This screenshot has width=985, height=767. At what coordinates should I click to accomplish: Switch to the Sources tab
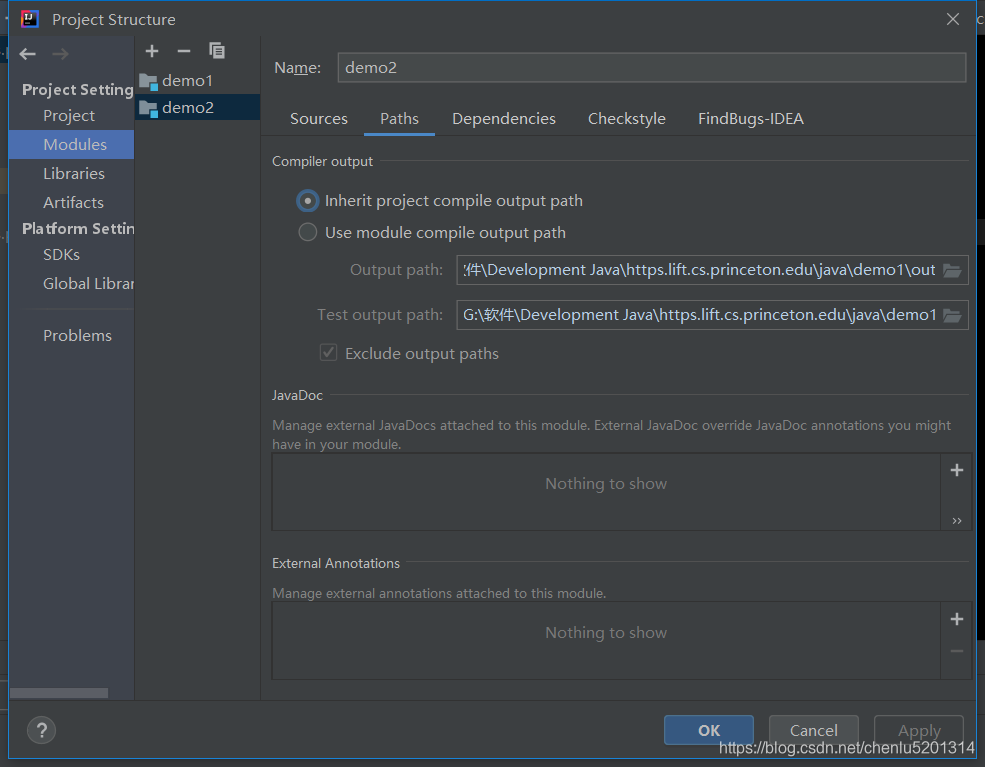[x=318, y=119]
